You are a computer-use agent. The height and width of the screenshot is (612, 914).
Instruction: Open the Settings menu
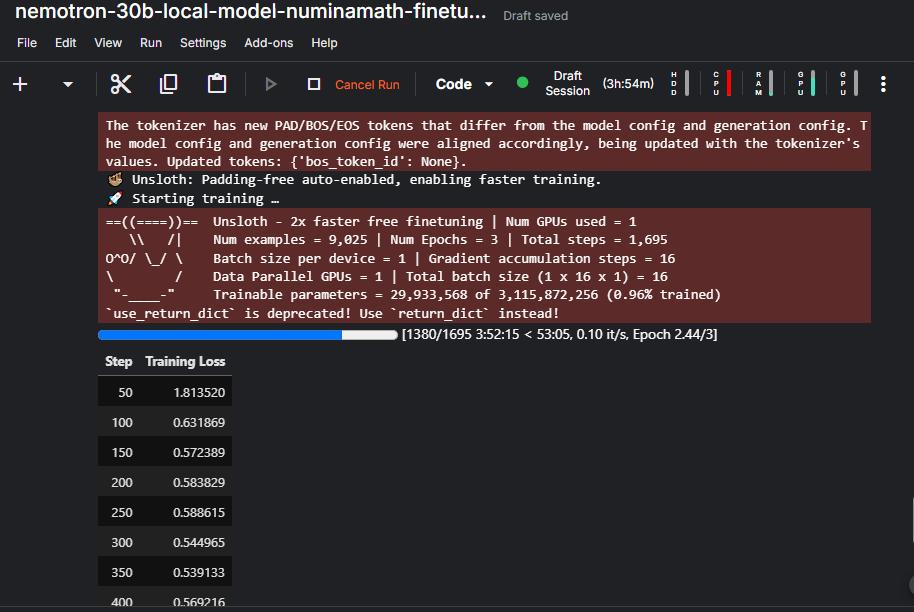coord(203,43)
